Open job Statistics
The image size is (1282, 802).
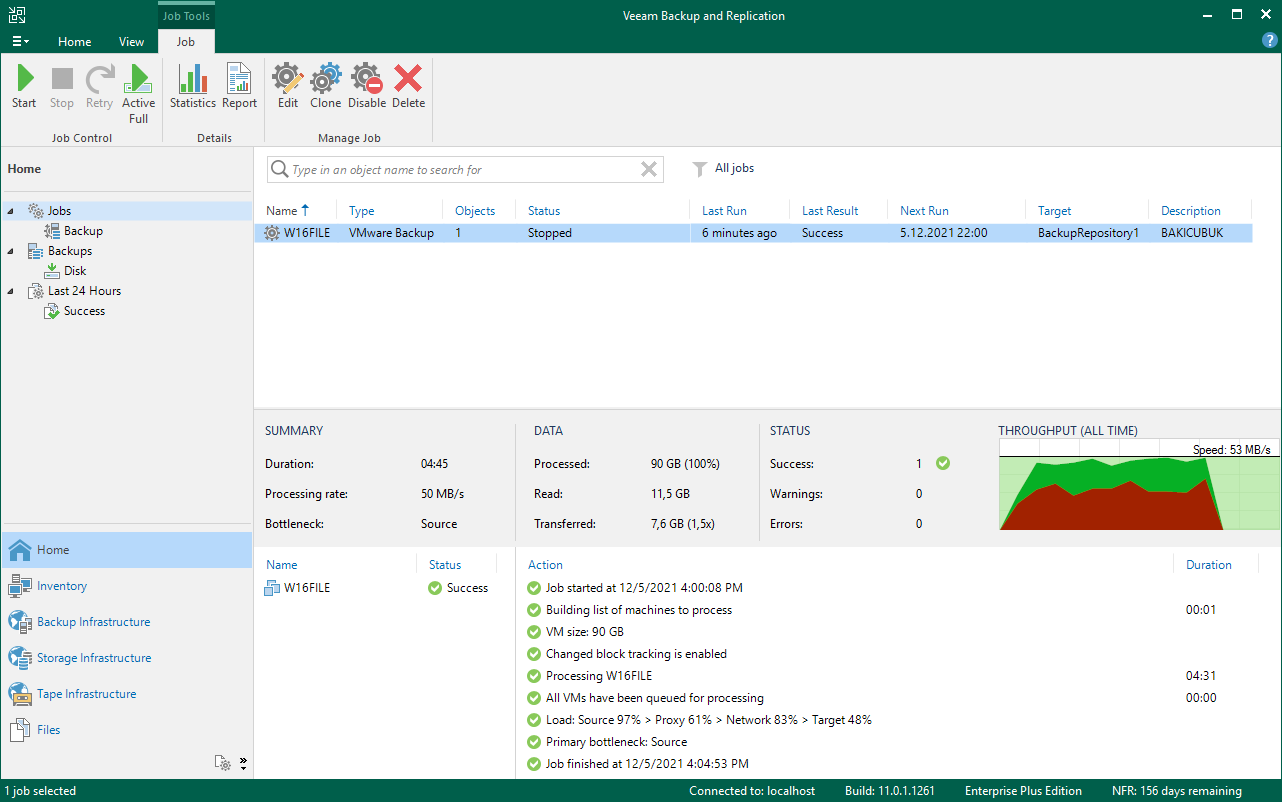[192, 87]
